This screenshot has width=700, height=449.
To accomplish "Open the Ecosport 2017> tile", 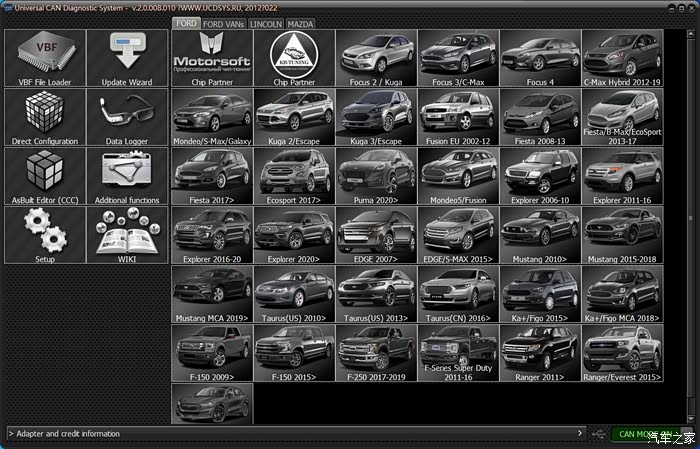I will coord(294,176).
